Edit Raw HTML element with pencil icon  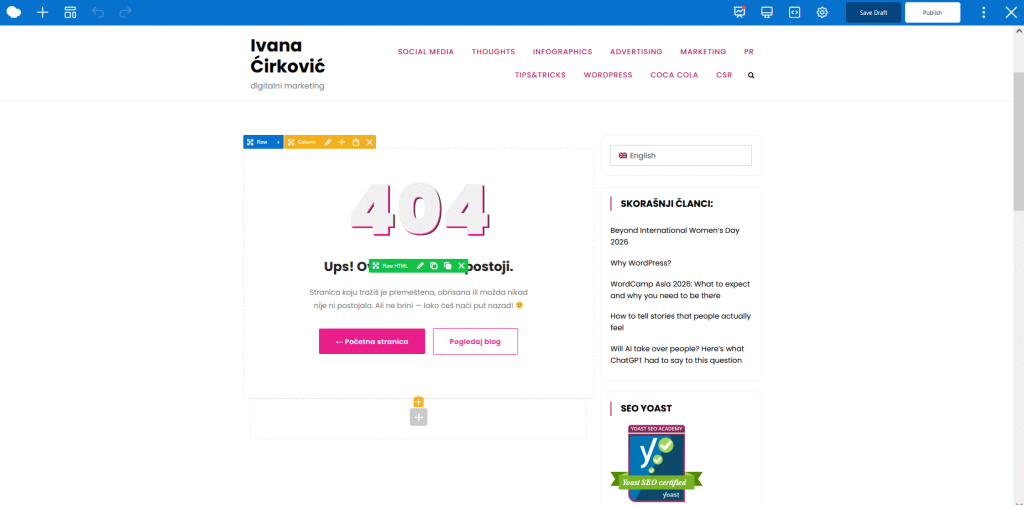(421, 266)
